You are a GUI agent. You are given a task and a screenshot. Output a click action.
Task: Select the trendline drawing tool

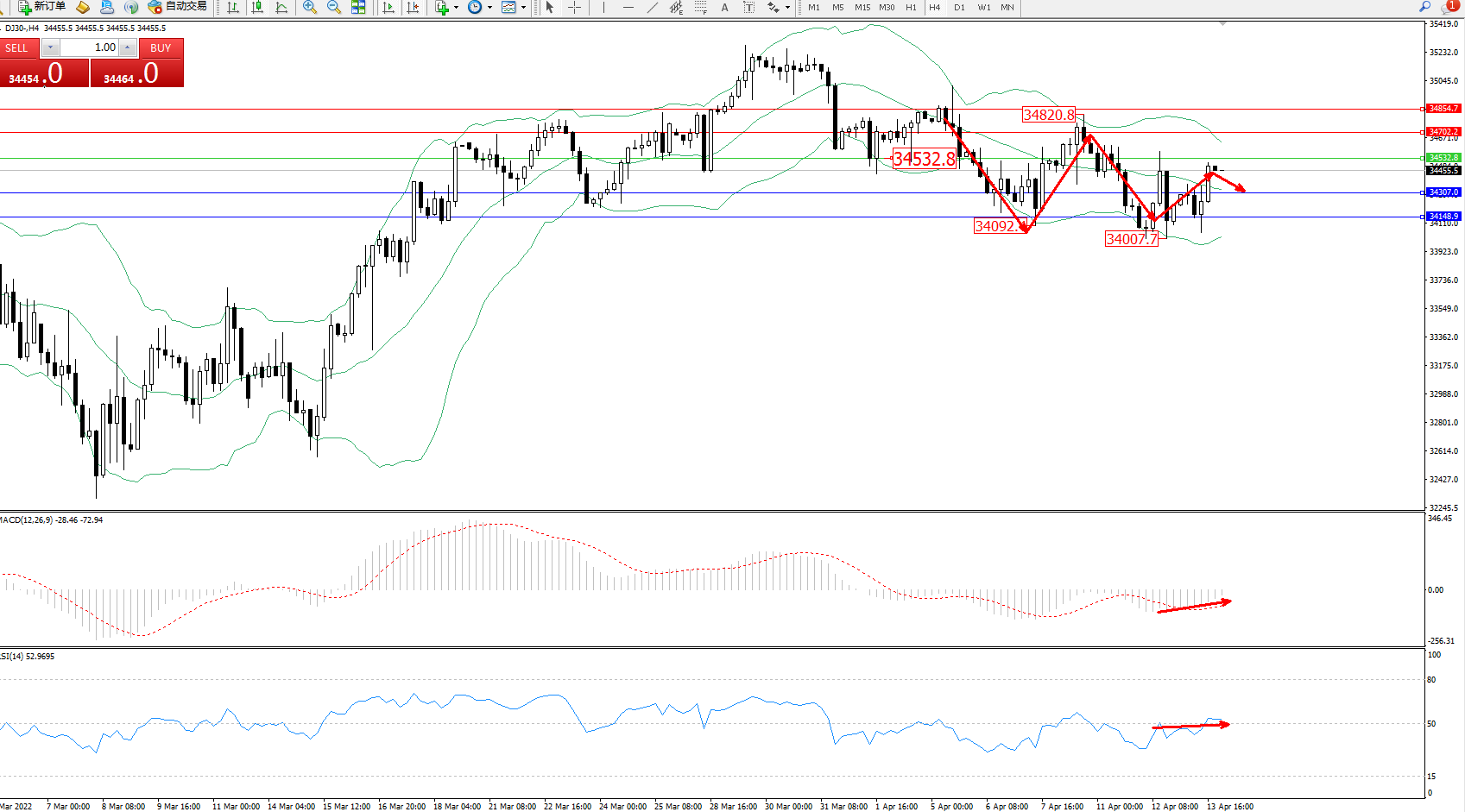click(x=652, y=8)
